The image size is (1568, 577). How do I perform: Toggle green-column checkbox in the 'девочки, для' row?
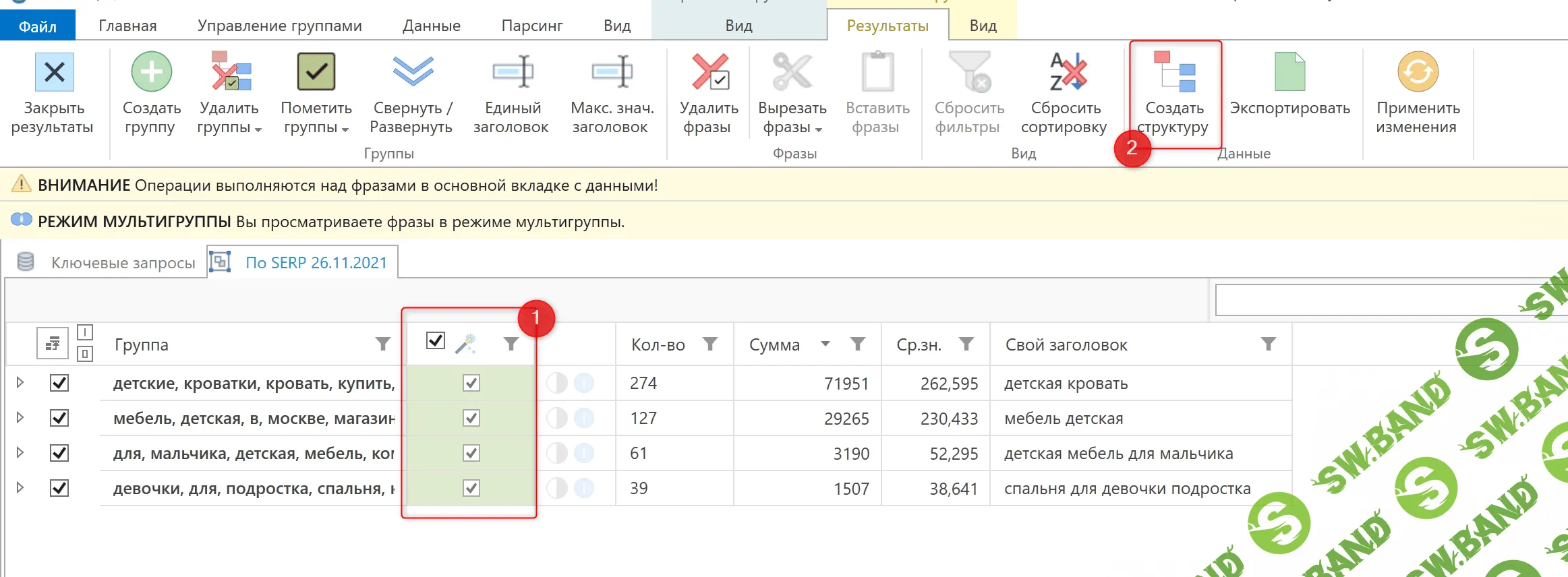pos(471,488)
